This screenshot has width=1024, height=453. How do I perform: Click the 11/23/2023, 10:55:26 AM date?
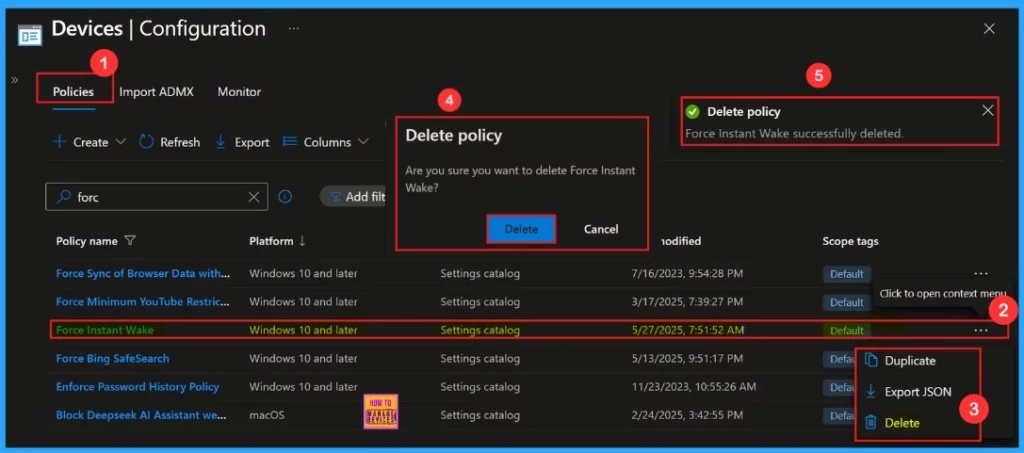(694, 387)
